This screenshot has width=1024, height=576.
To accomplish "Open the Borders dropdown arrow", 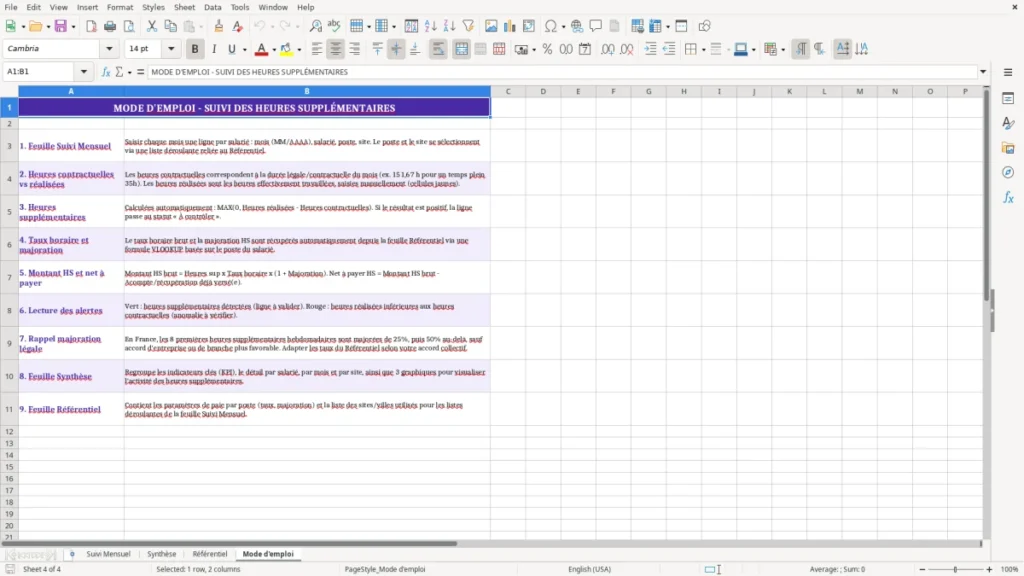I will (703, 50).
